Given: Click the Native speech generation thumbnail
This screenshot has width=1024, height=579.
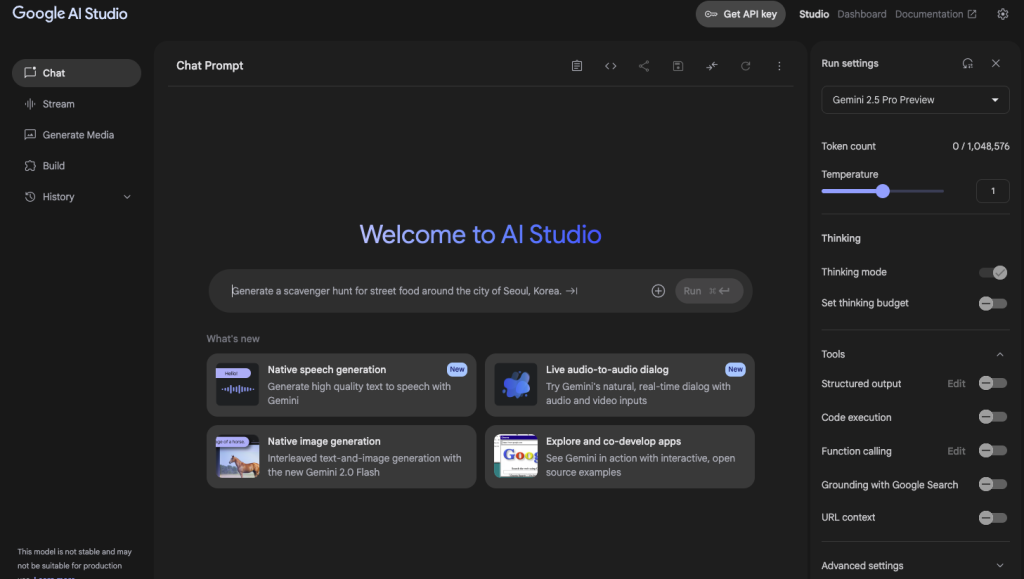Looking at the screenshot, I should [237, 384].
